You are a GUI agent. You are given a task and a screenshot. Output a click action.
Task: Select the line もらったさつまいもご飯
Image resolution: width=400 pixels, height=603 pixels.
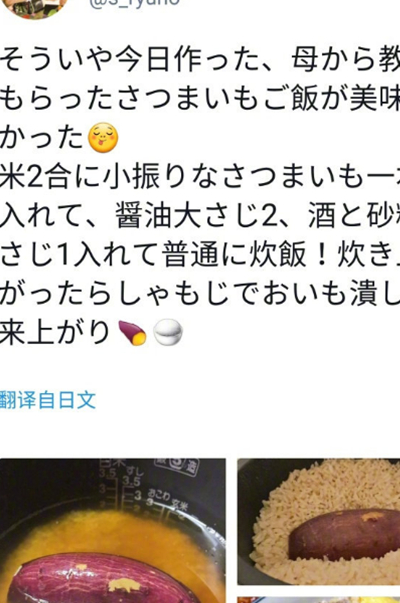[200, 99]
